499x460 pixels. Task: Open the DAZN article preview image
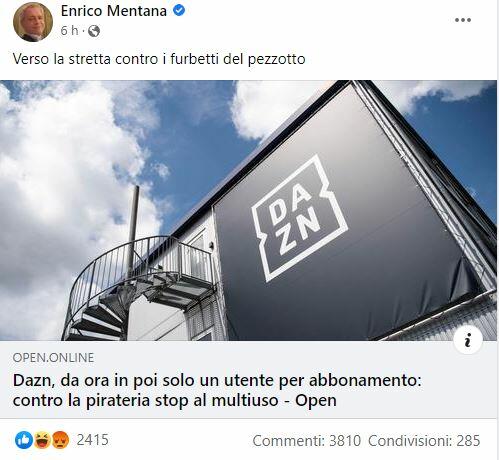pyautogui.click(x=248, y=210)
